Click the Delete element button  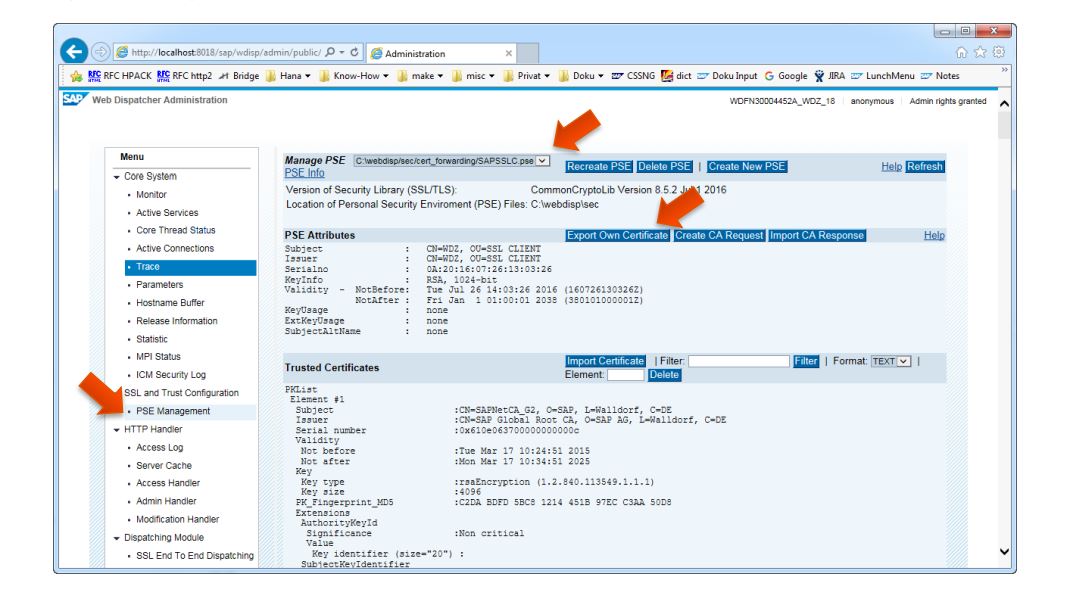[x=664, y=375]
